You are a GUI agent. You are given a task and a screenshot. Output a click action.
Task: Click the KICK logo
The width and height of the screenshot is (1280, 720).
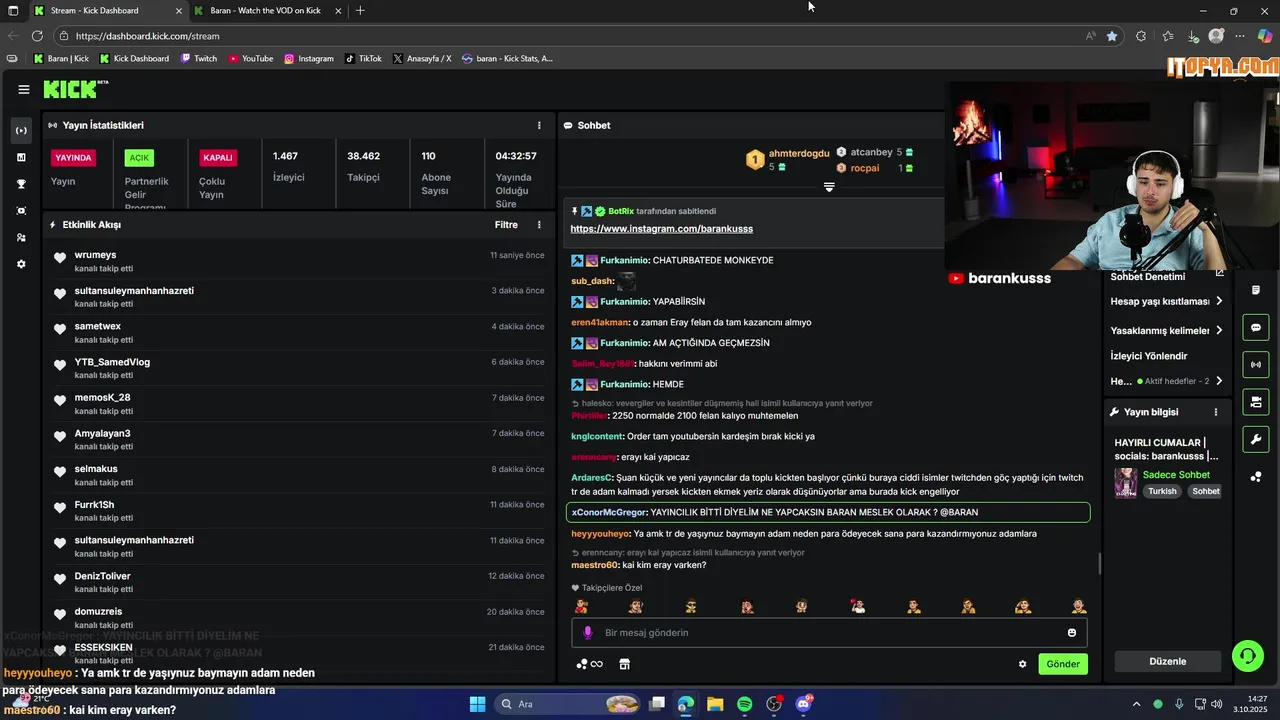(x=75, y=89)
